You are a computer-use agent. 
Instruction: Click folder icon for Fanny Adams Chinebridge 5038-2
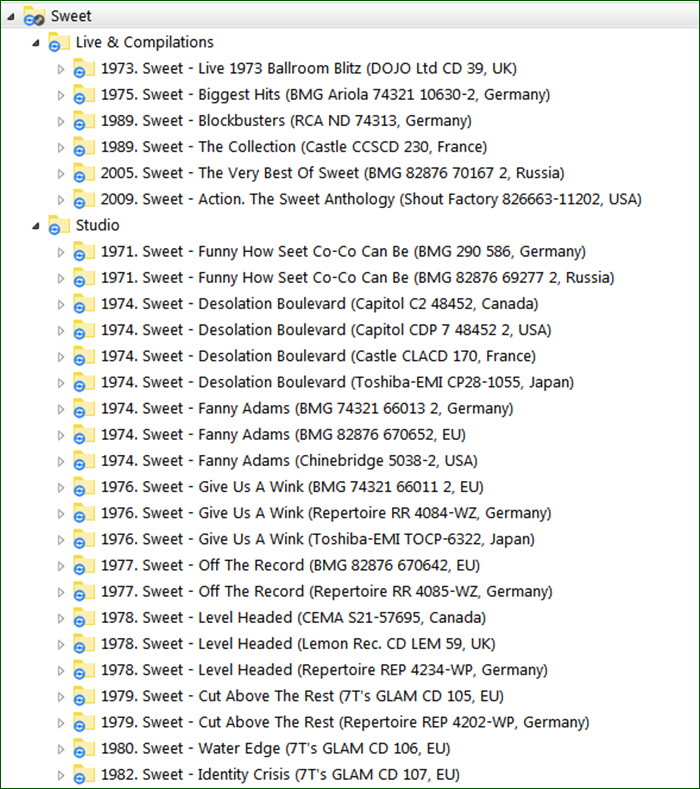click(84, 461)
